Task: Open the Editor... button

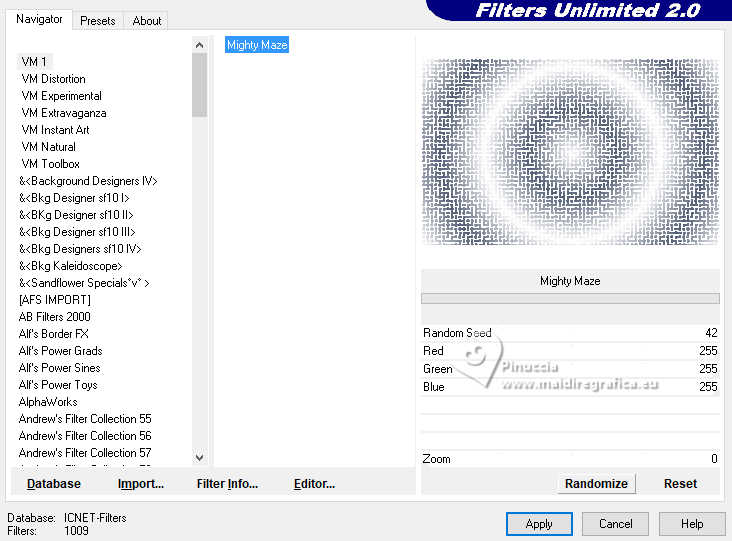Action: pos(314,484)
